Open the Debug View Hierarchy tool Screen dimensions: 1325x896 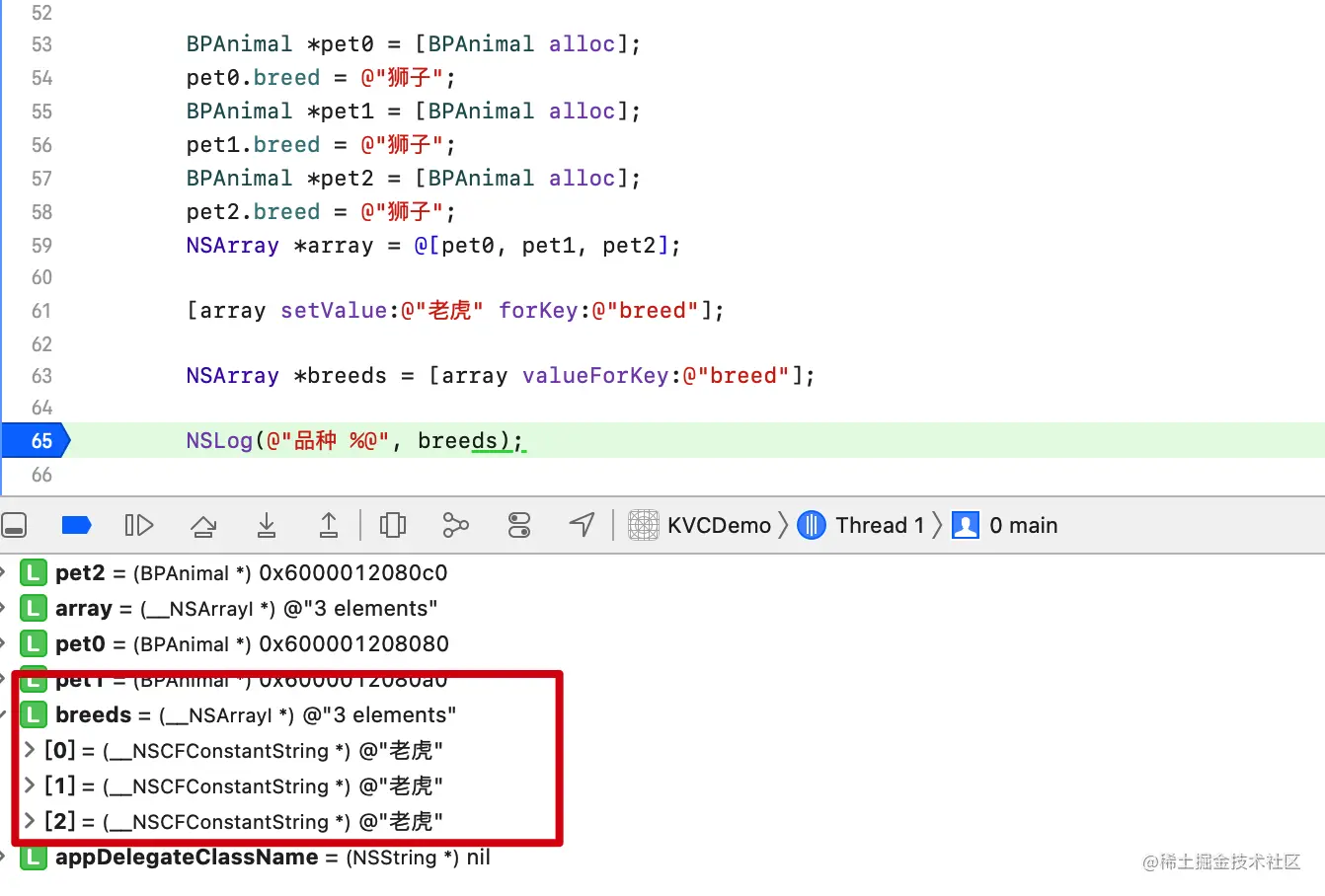click(393, 525)
